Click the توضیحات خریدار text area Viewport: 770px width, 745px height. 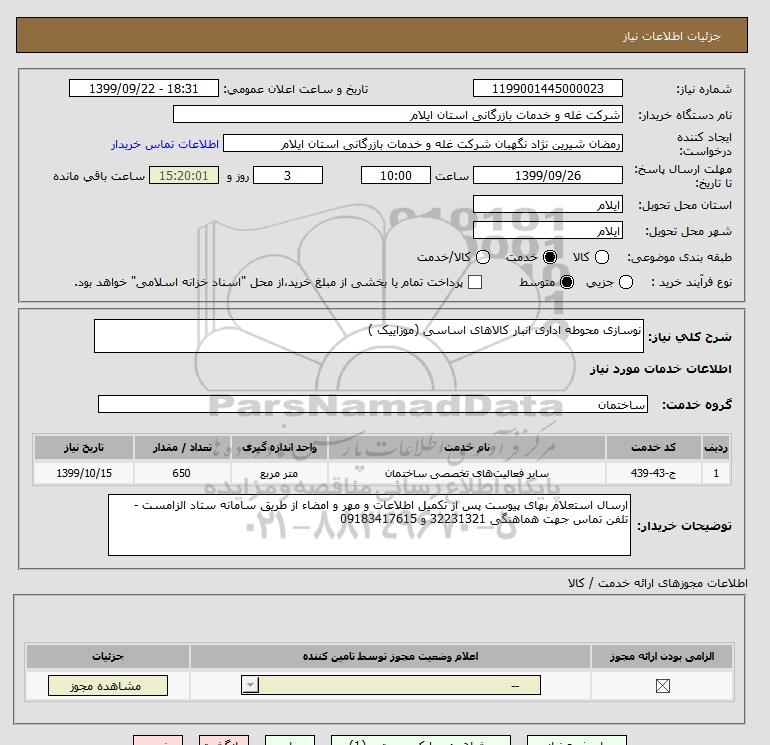[x=369, y=525]
